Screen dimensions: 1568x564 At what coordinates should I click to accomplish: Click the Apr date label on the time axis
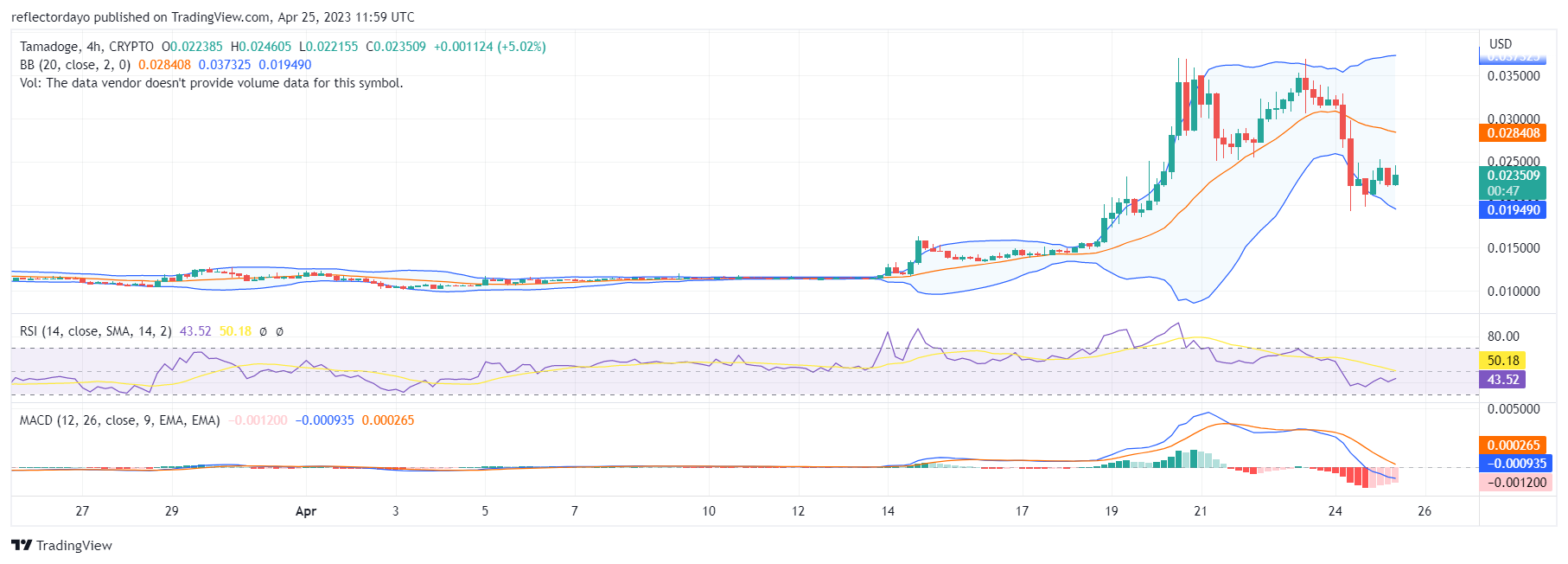306,511
